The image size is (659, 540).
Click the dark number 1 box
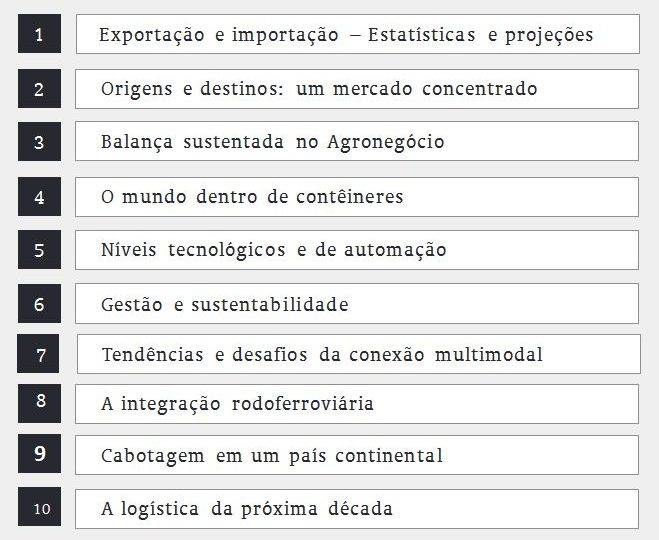tap(39, 34)
